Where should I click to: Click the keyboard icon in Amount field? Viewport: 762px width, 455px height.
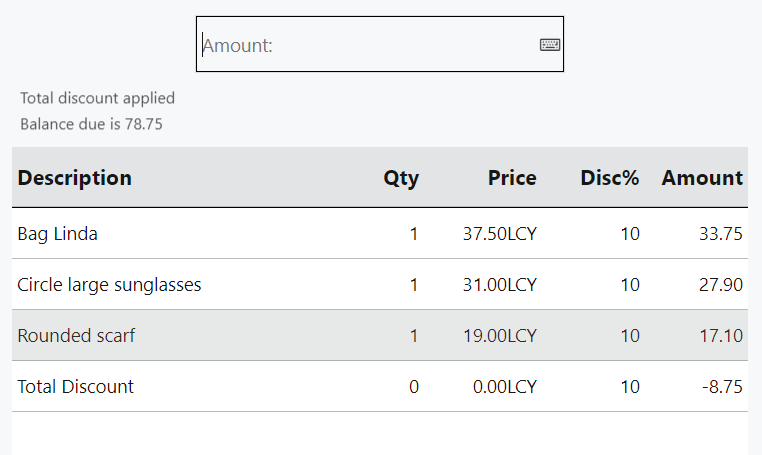point(550,45)
